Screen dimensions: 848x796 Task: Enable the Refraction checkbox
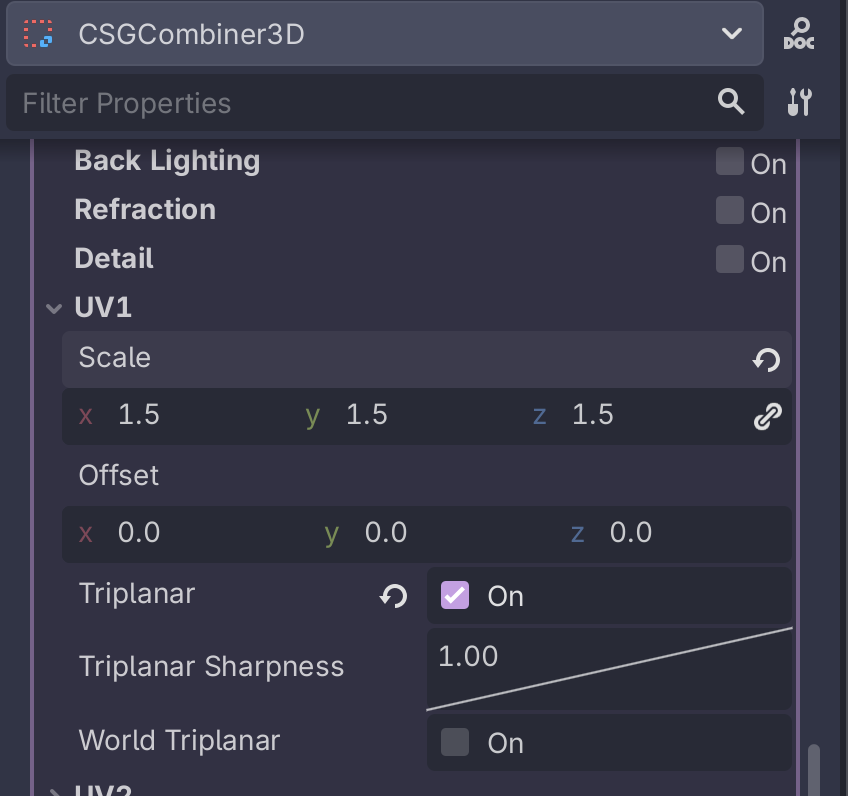(x=730, y=211)
